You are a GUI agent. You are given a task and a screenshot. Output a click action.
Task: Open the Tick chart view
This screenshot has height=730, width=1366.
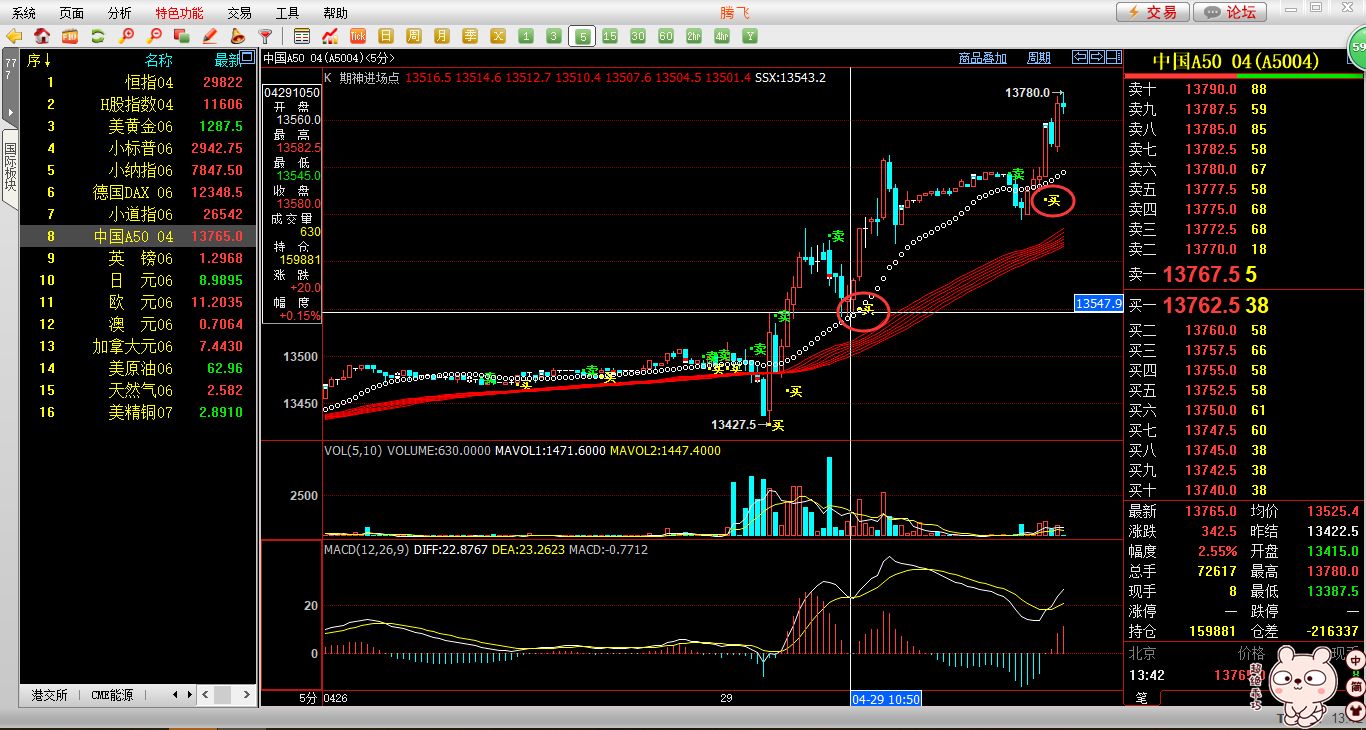click(x=357, y=36)
